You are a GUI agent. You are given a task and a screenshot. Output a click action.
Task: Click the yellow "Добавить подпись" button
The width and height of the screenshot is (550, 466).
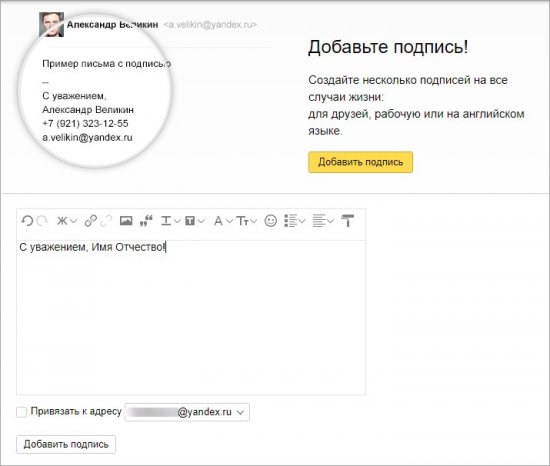(x=361, y=162)
